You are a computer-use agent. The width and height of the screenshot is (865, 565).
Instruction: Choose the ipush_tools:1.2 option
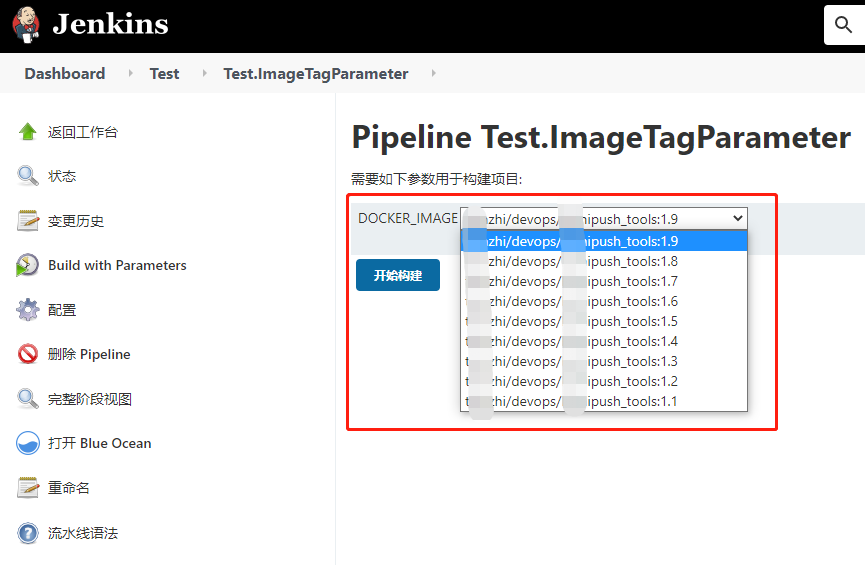pyautogui.click(x=604, y=381)
